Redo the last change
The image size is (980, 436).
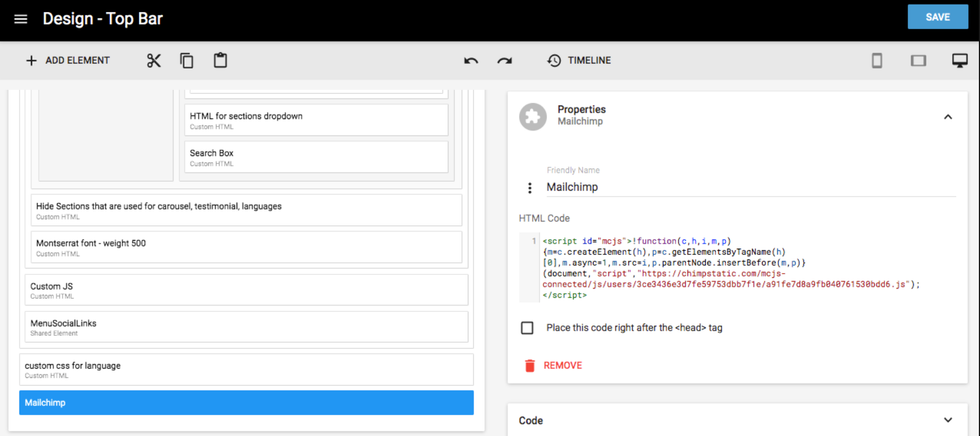point(505,61)
